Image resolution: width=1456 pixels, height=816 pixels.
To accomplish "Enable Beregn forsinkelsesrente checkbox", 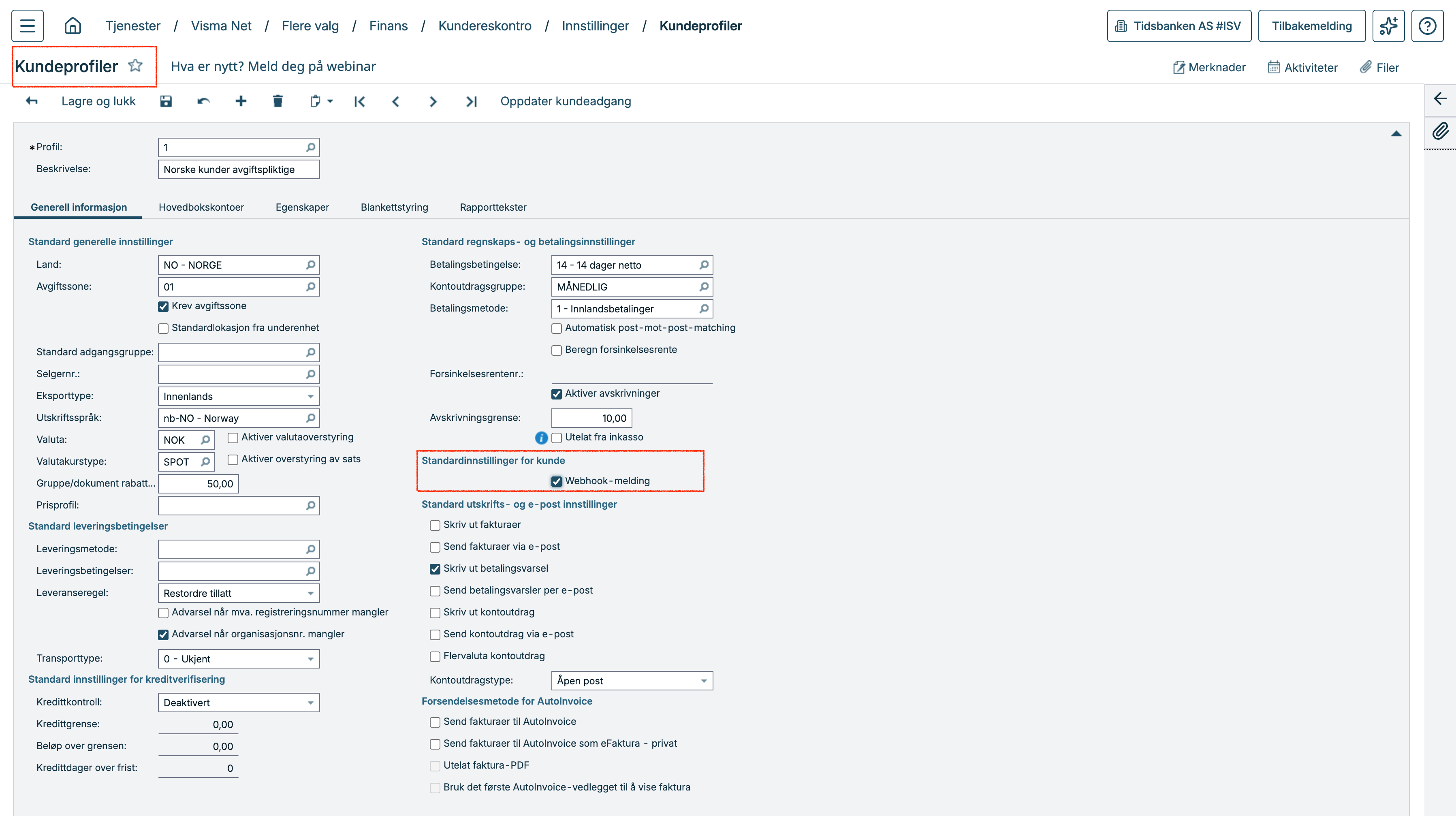I will [x=557, y=350].
